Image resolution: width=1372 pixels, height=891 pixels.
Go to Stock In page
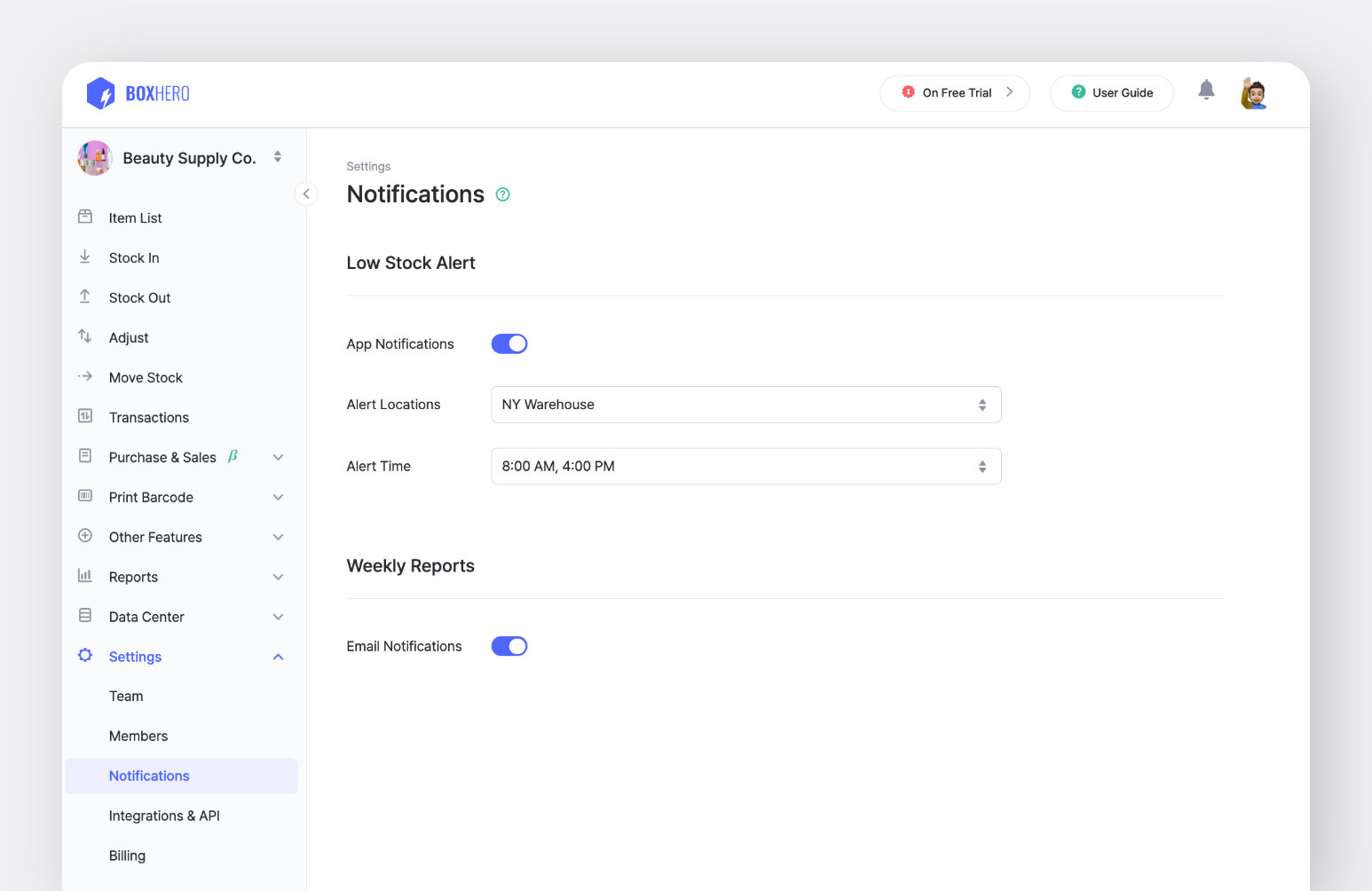[x=134, y=258]
